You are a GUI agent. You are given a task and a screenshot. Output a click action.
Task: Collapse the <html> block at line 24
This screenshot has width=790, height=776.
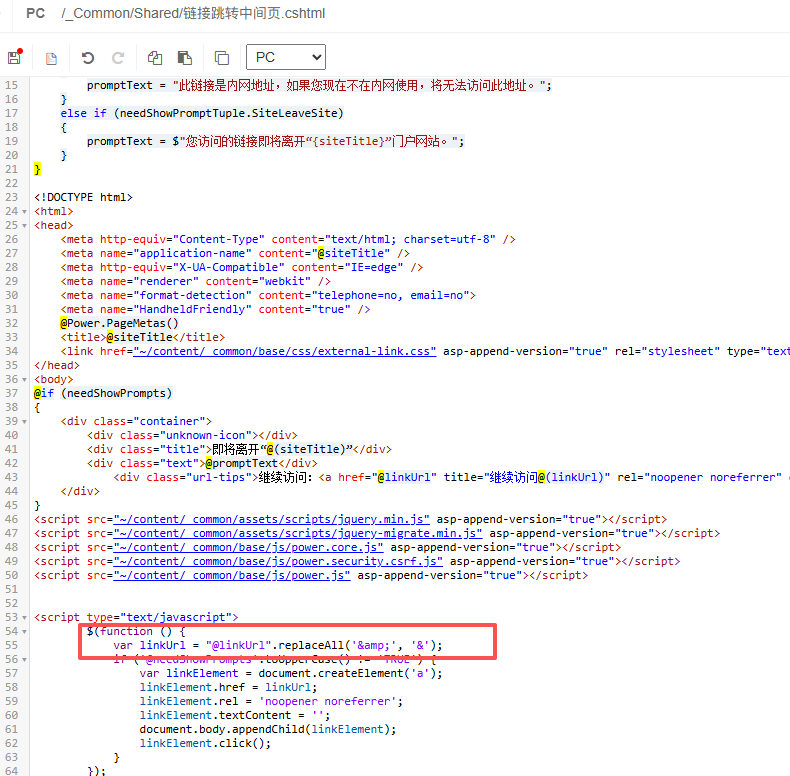(x=26, y=211)
